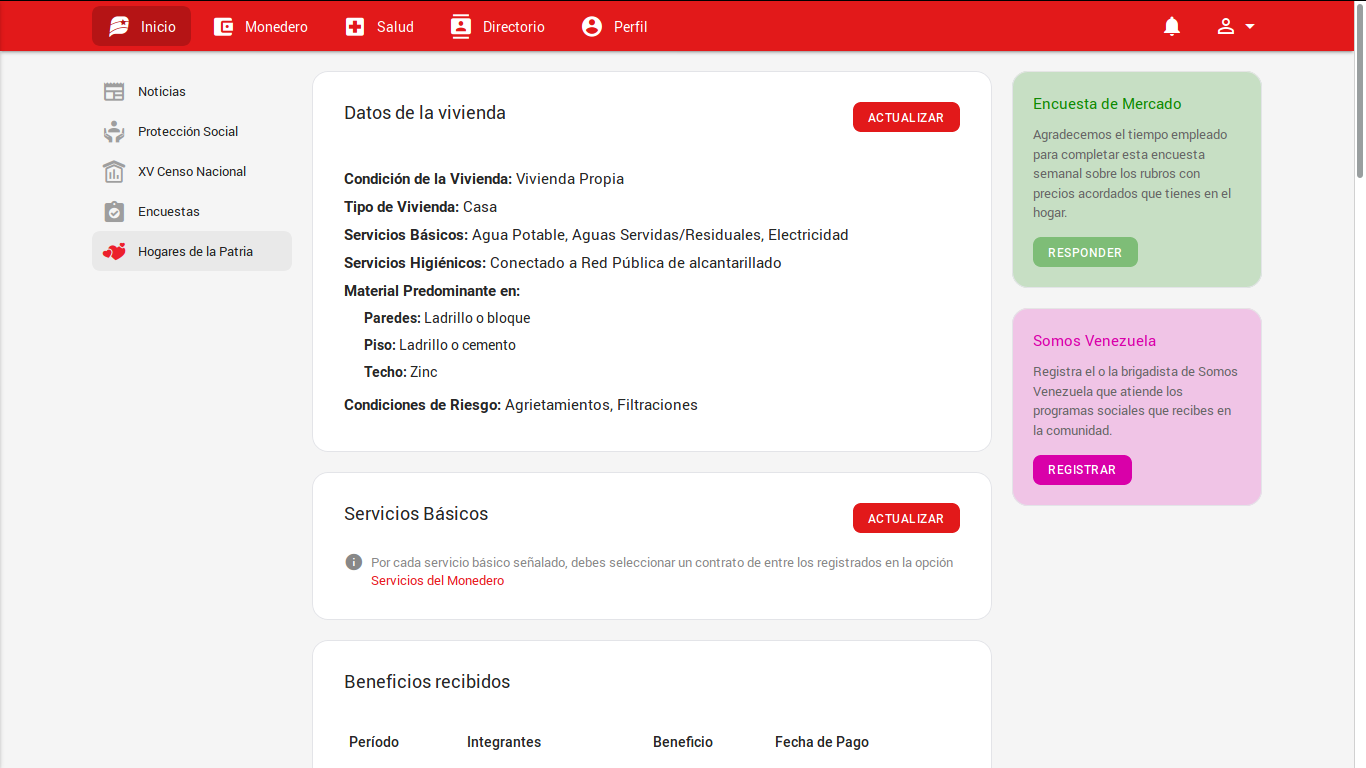The width and height of the screenshot is (1366, 768).
Task: Click the Período column header
Action: coord(374,742)
